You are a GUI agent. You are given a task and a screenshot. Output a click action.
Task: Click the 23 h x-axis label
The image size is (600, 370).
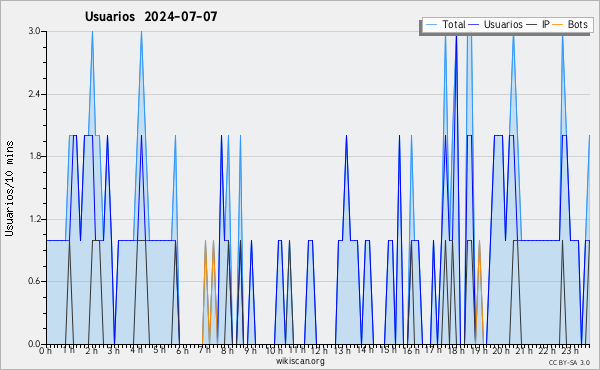(569, 350)
